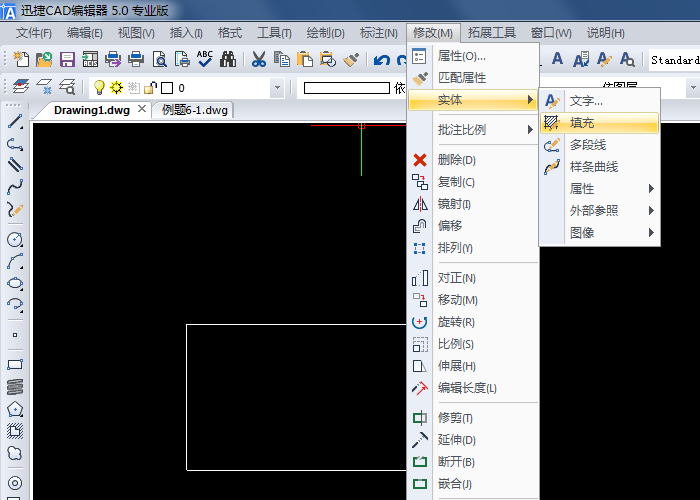The image size is (700, 500).
Task: Select 偏移 menu entry
Action: pyautogui.click(x=472, y=226)
